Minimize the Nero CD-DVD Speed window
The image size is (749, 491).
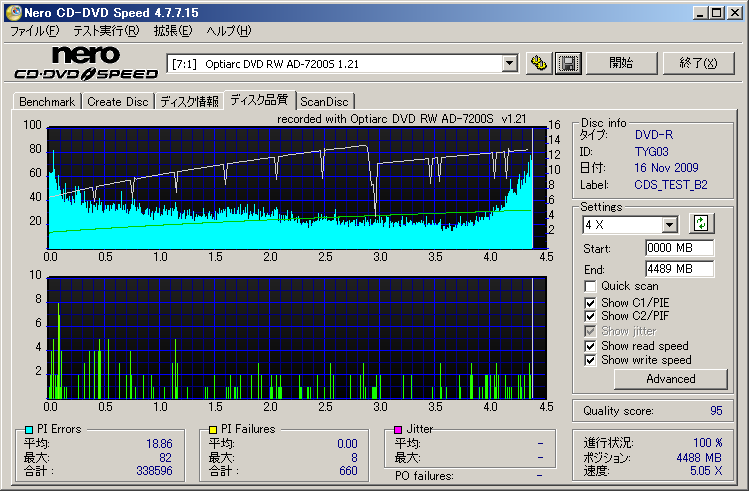tap(700, 13)
